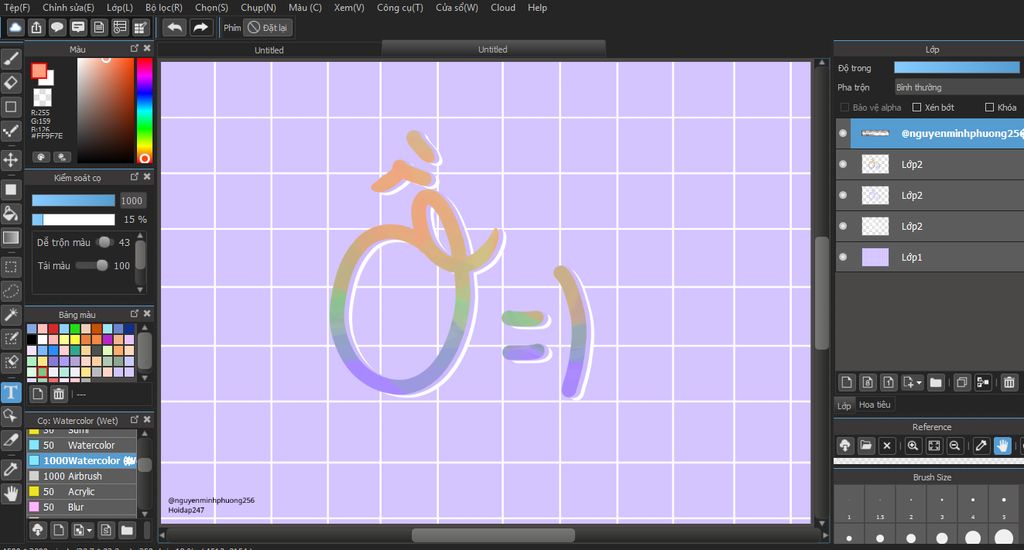Select the Hand pan tool in left toolbar
This screenshot has width=1024, height=550.
11,493
